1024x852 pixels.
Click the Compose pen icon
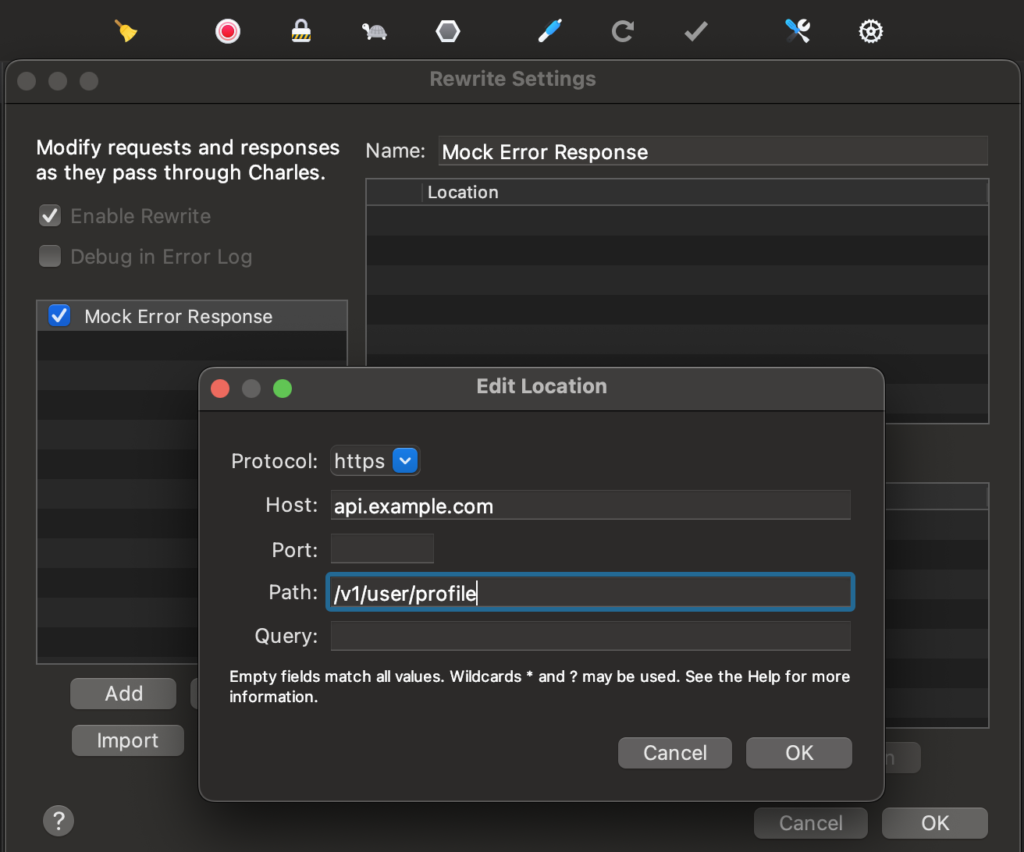(x=549, y=31)
